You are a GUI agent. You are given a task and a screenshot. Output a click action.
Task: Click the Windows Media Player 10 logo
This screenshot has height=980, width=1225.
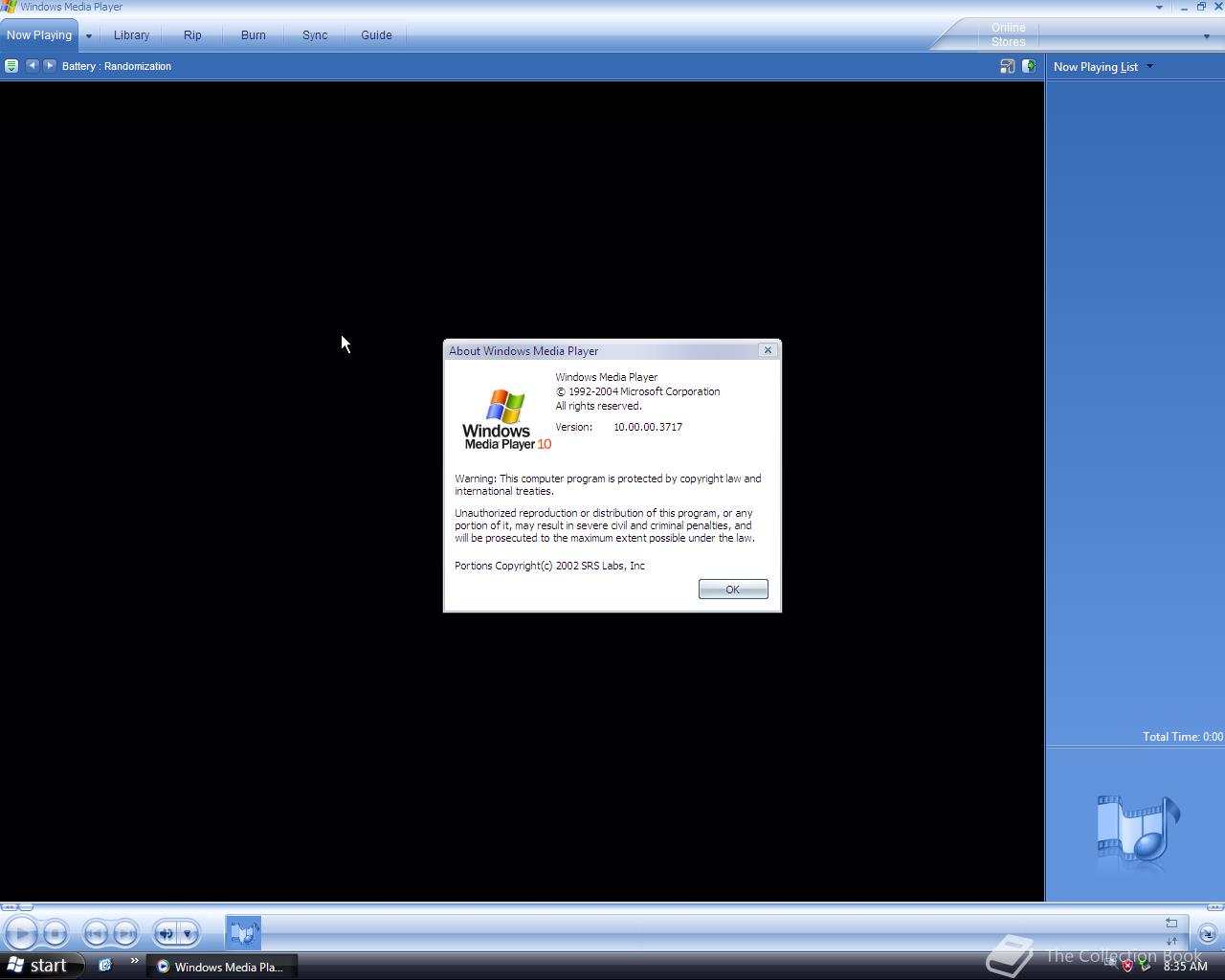click(505, 419)
